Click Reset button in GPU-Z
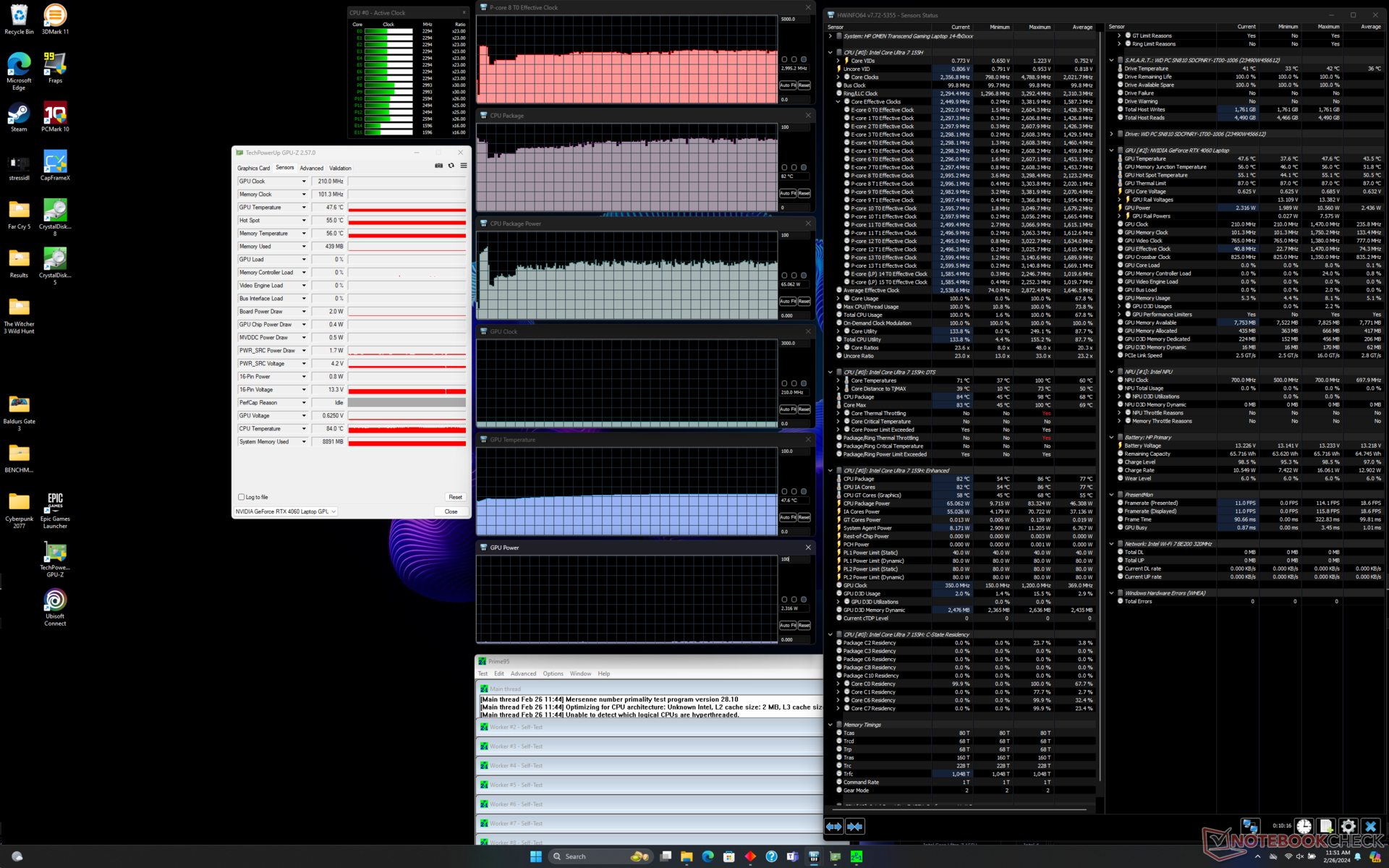 pyautogui.click(x=455, y=497)
